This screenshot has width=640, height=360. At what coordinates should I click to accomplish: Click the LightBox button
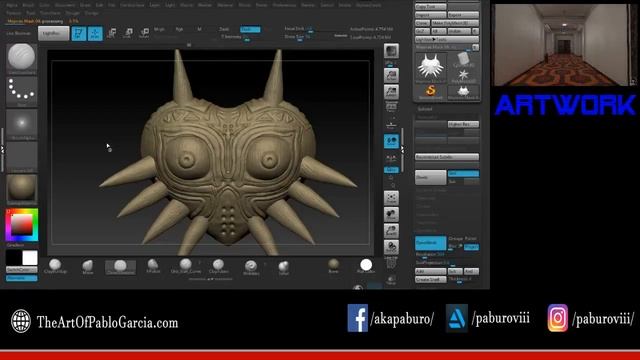click(53, 33)
